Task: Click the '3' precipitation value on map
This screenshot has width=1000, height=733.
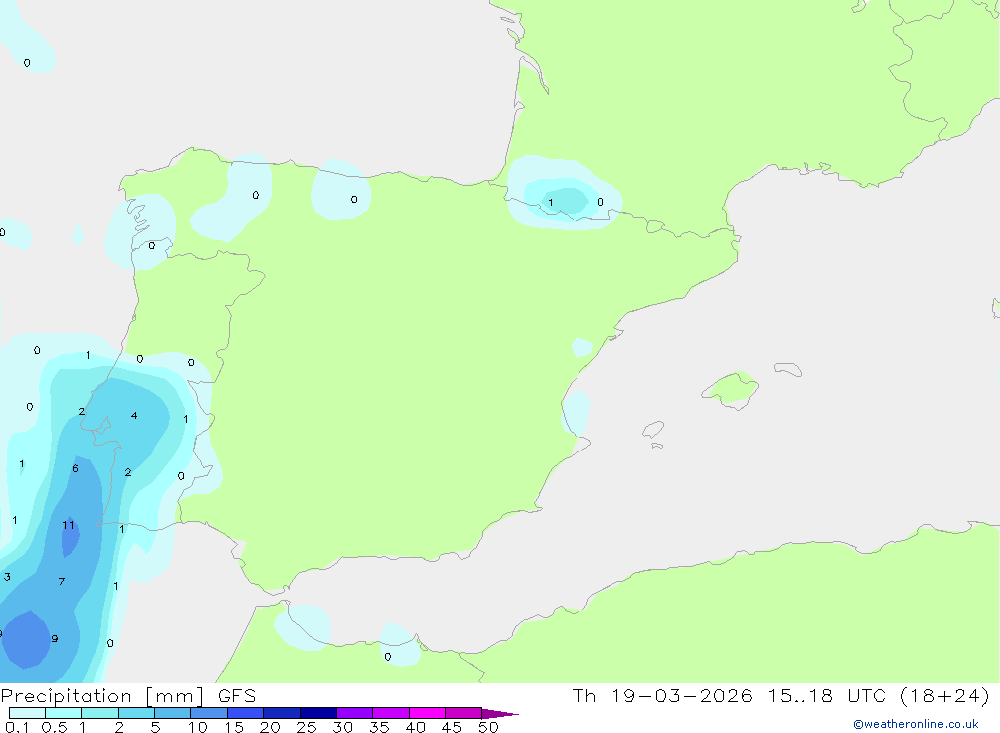Action: 7,577
